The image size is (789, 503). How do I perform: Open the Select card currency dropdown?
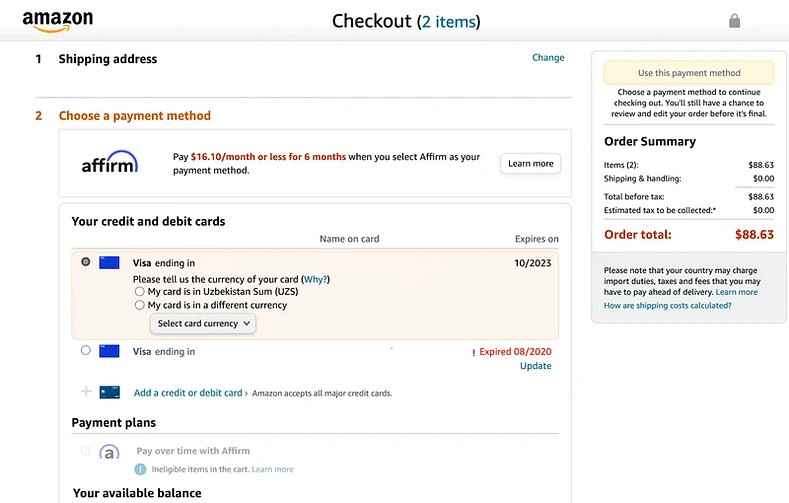click(203, 323)
